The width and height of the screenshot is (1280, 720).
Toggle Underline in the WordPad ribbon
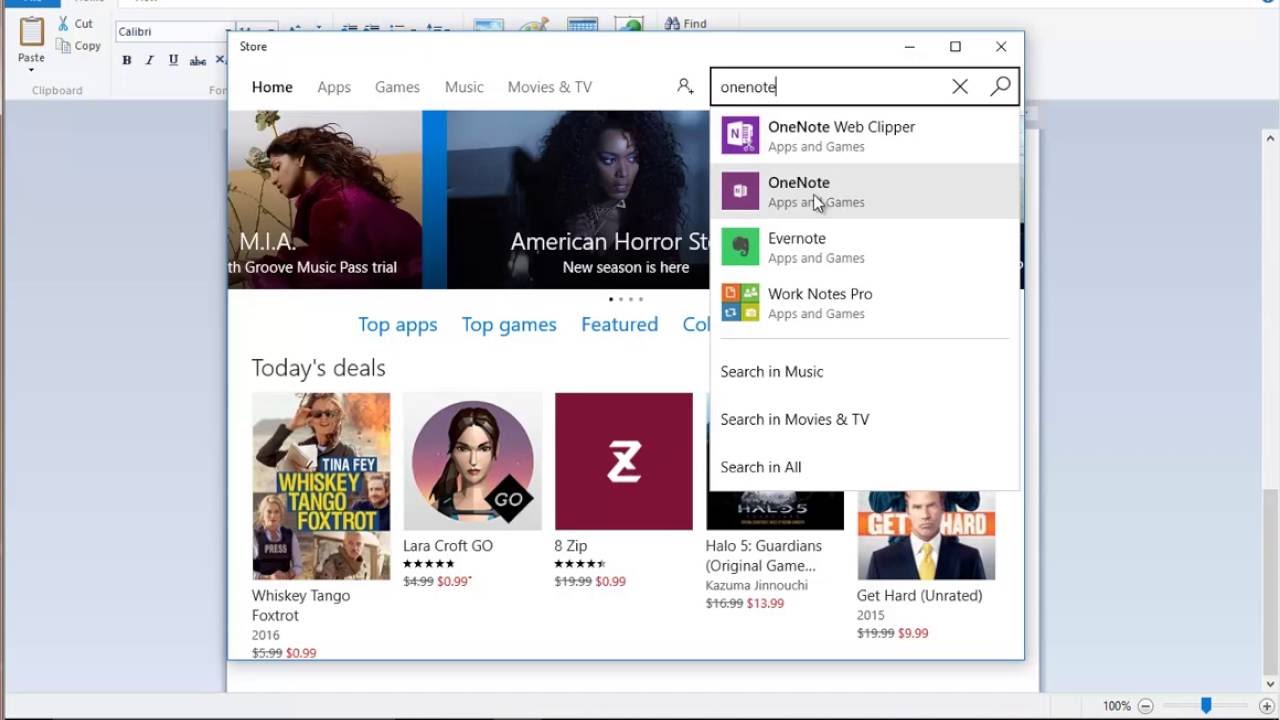pos(173,60)
